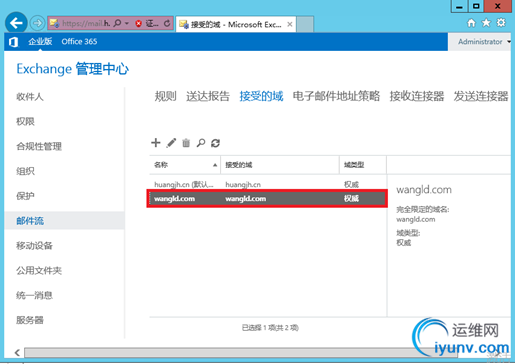Screen dimensions: 515x364
Task: Open 保护 in the left navigation
Action: [x=25, y=196]
